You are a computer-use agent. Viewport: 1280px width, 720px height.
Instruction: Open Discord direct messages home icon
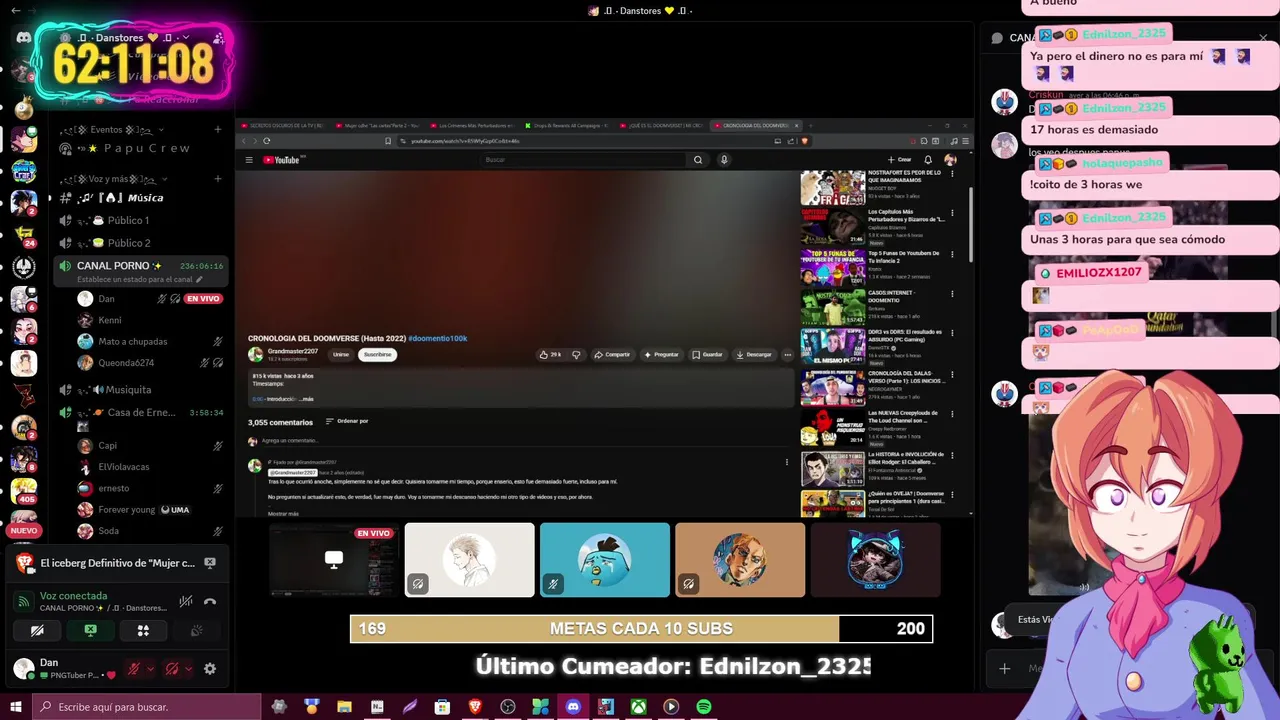tap(24, 38)
